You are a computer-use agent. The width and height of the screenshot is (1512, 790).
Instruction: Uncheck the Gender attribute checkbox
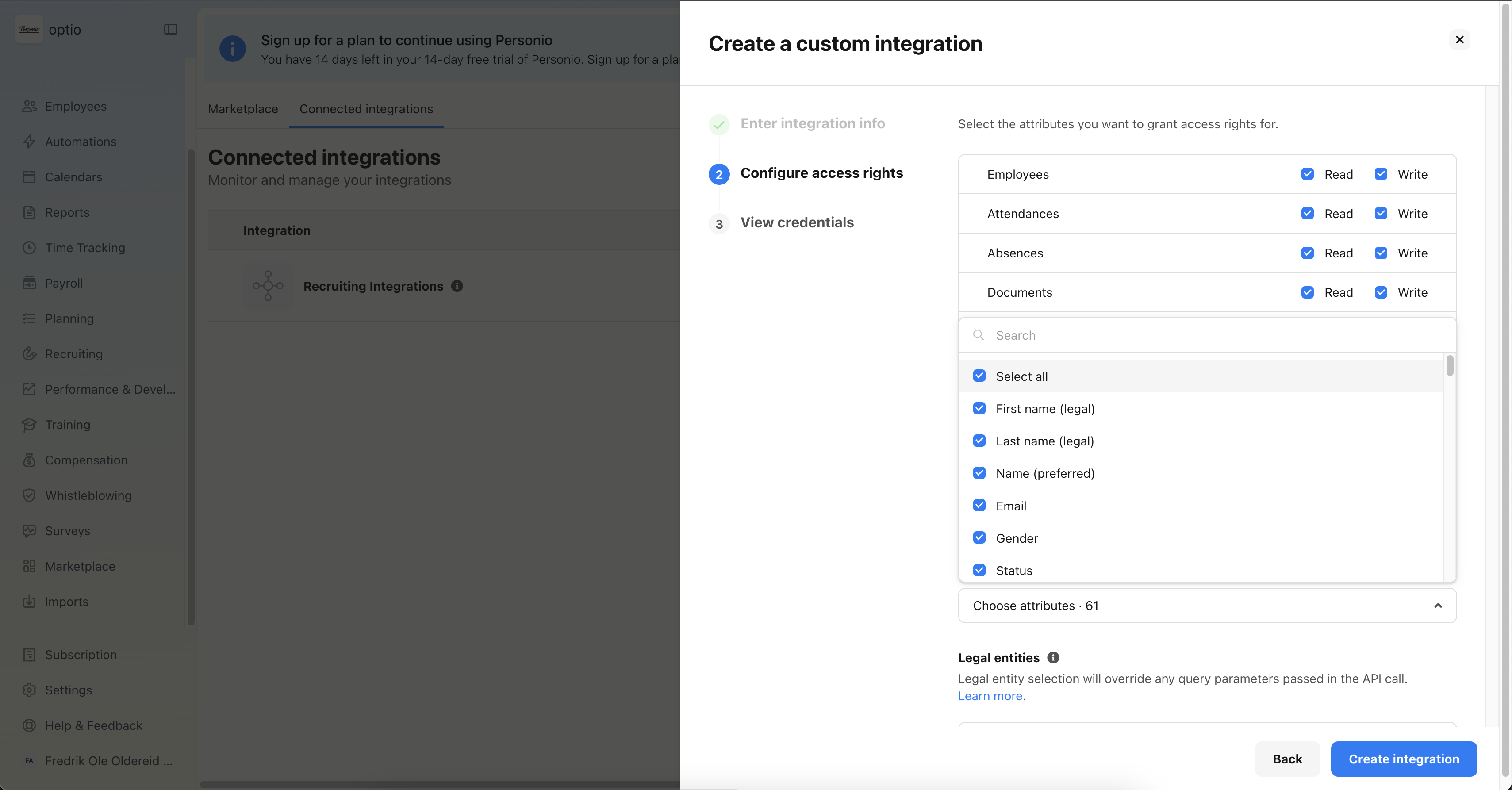point(979,538)
